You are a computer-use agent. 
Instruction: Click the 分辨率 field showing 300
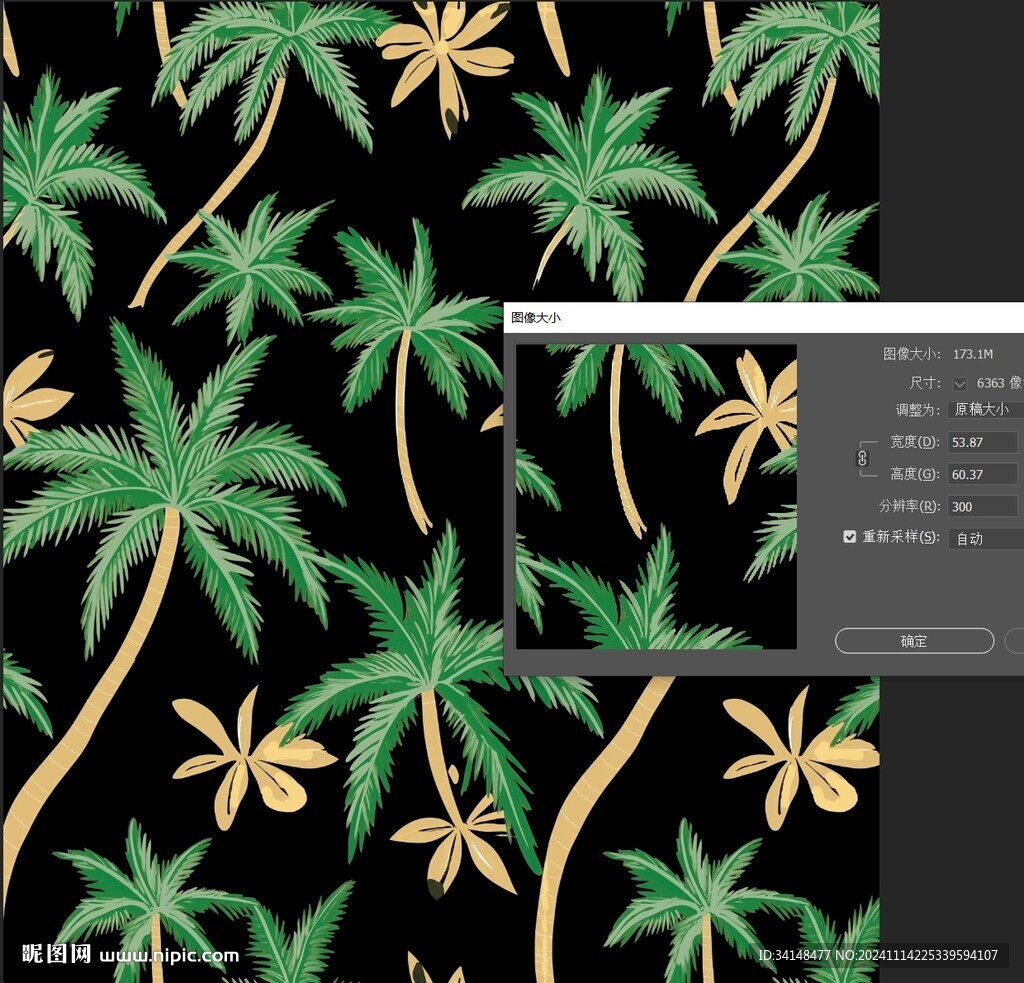pos(982,506)
